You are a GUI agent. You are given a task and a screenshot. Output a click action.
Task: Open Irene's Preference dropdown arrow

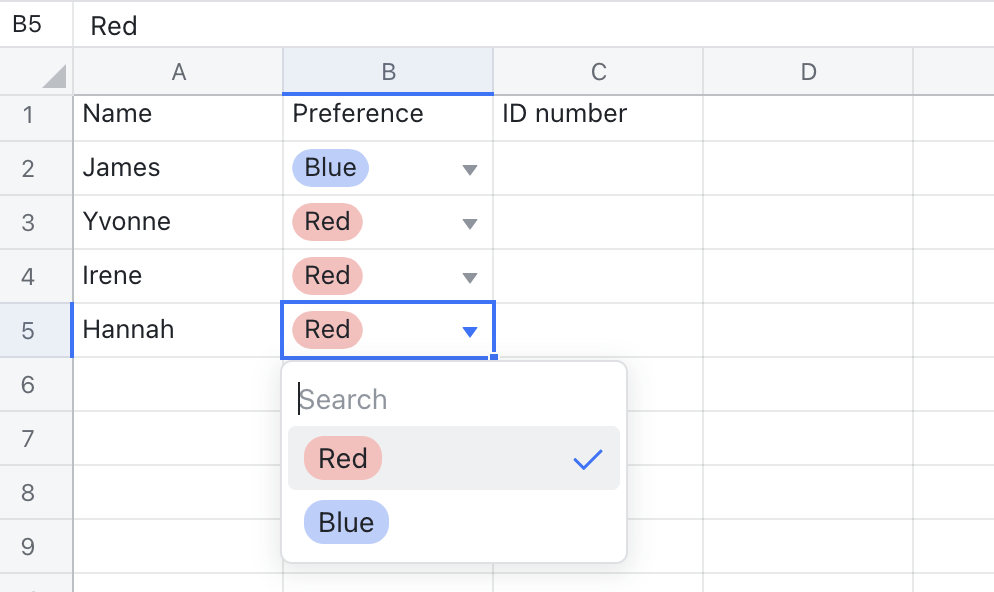pos(470,278)
